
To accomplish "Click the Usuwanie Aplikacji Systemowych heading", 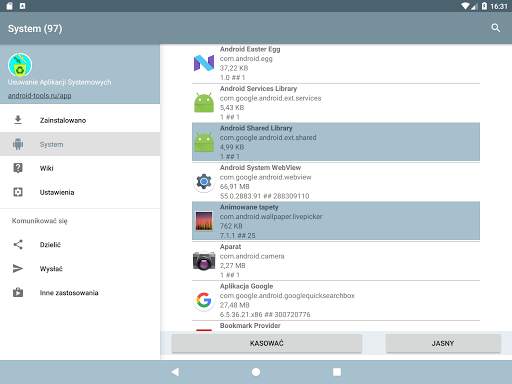I will (60, 82).
